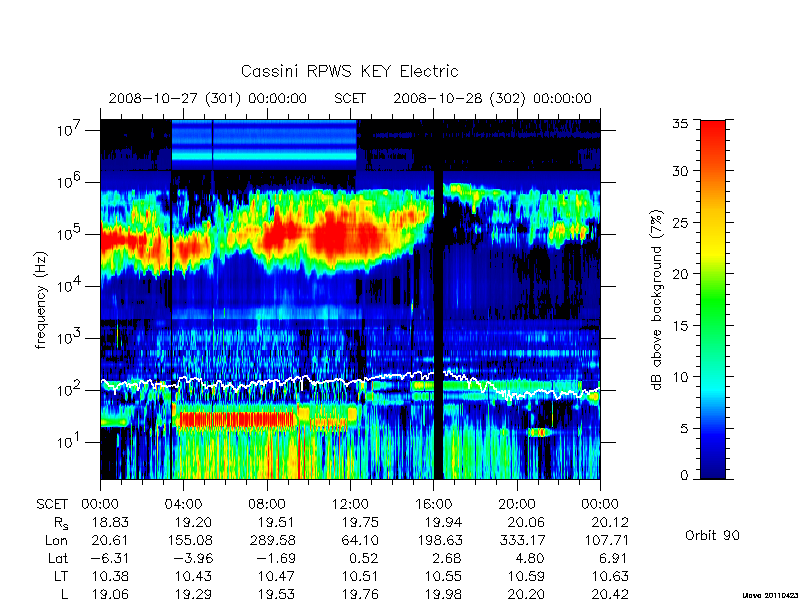Click the 10^7 frequency axis tick label
The width and height of the screenshot is (800, 600).
[x=70, y=128]
